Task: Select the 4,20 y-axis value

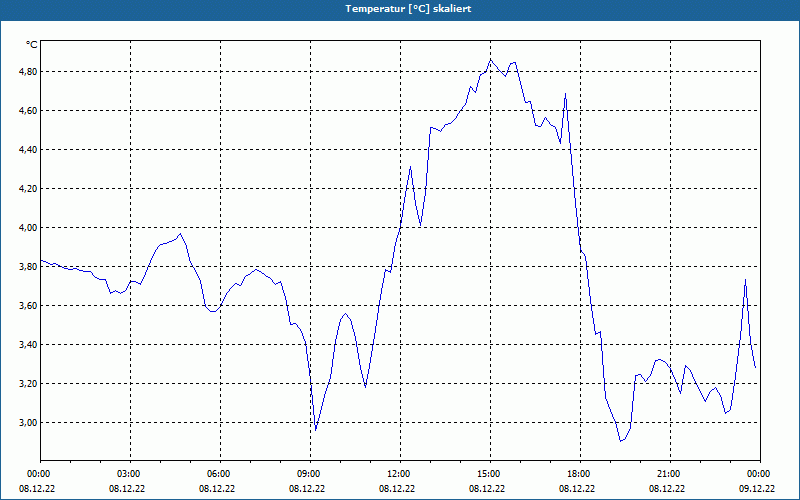Action: [x=28, y=188]
